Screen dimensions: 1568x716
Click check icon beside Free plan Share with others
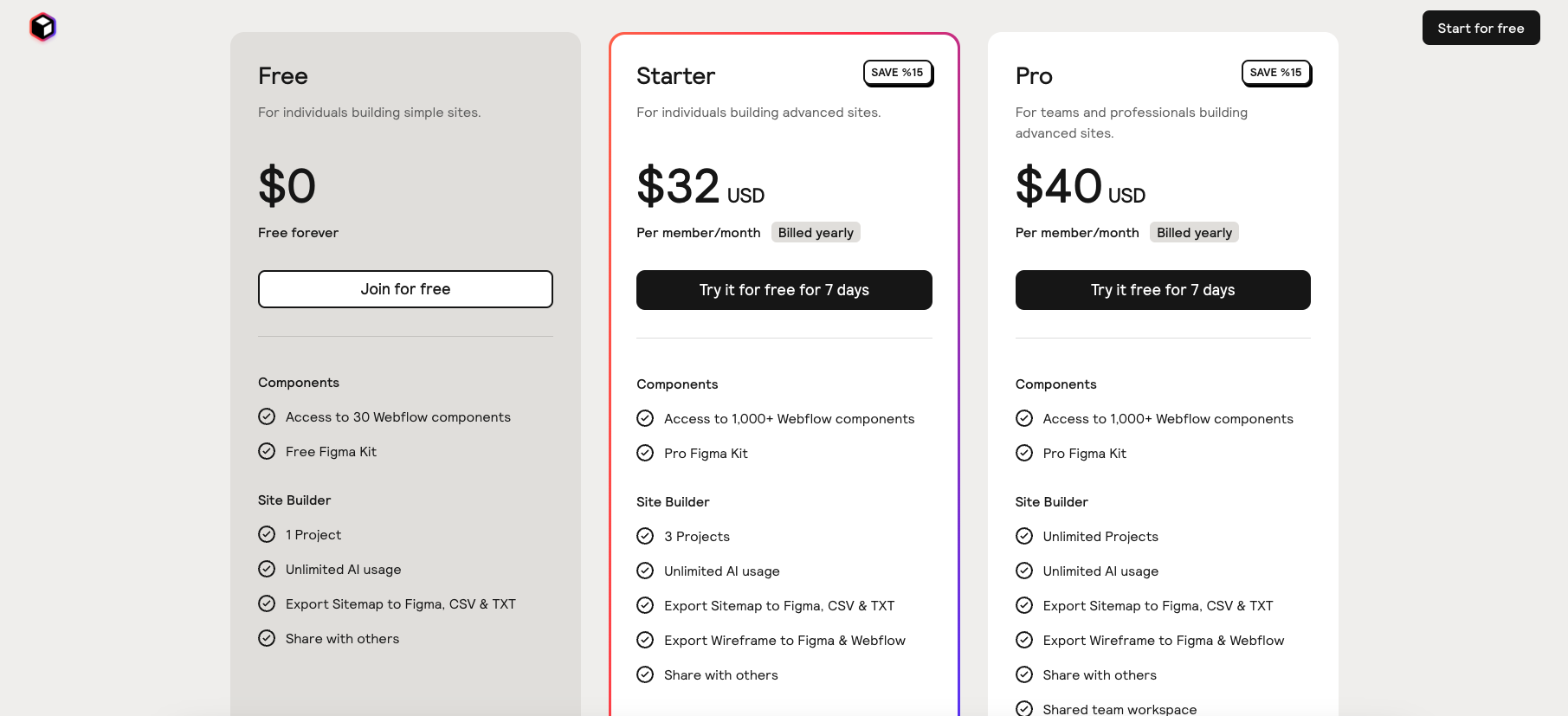[267, 638]
